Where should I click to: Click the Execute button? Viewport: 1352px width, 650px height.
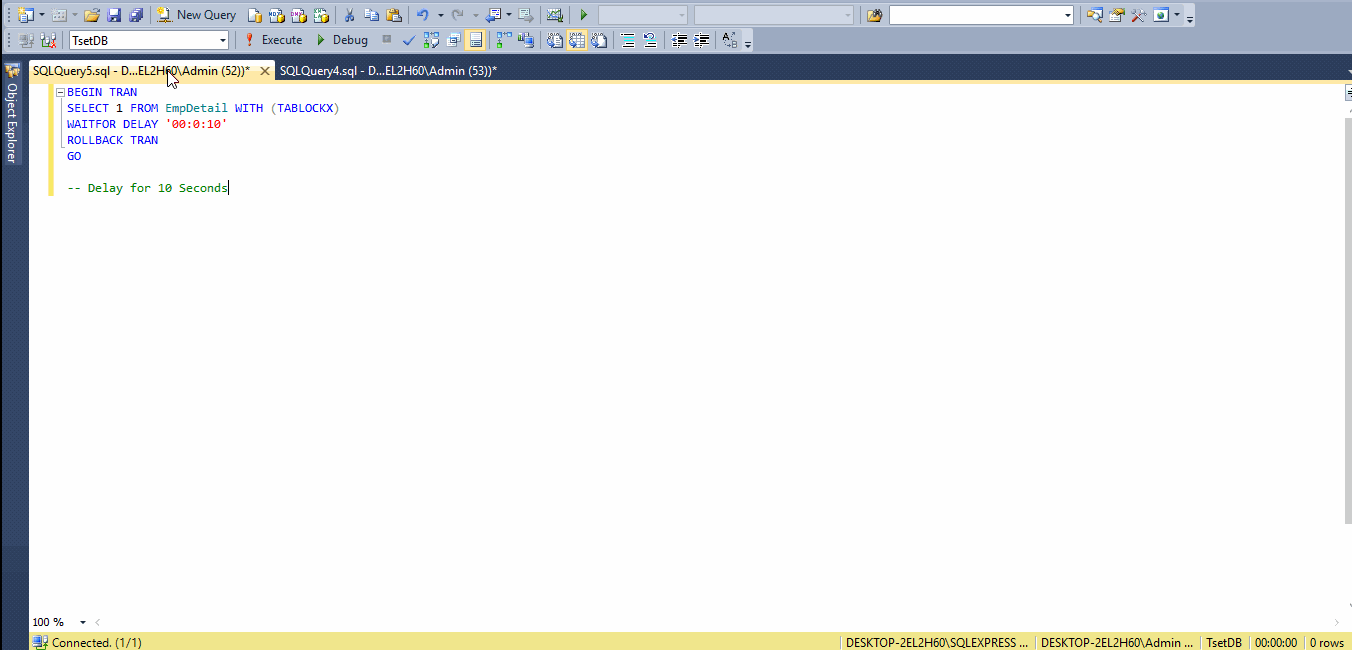click(273, 40)
